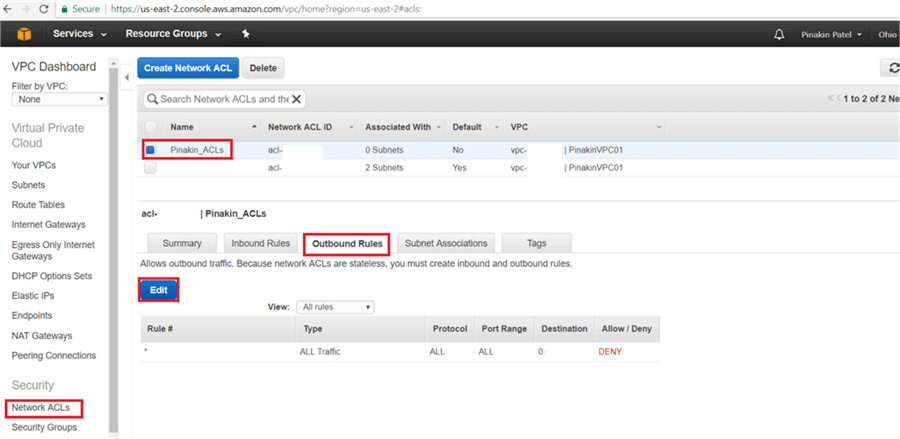Image resolution: width=900 pixels, height=439 pixels.
Task: Click the AWS home cube icon
Action: click(x=24, y=34)
